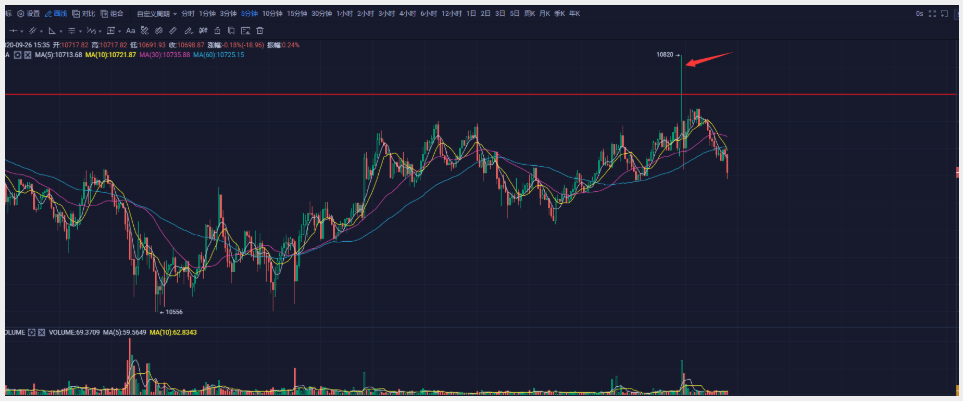The image size is (963, 401).
Task: Select the horizontal line drawing tool
Action: click(x=13, y=31)
